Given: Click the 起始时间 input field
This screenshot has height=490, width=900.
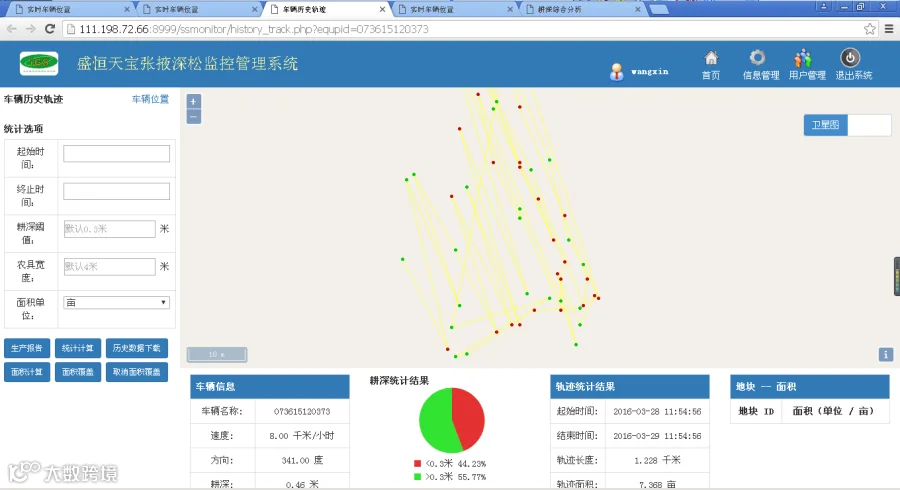Looking at the screenshot, I should coord(117,153).
